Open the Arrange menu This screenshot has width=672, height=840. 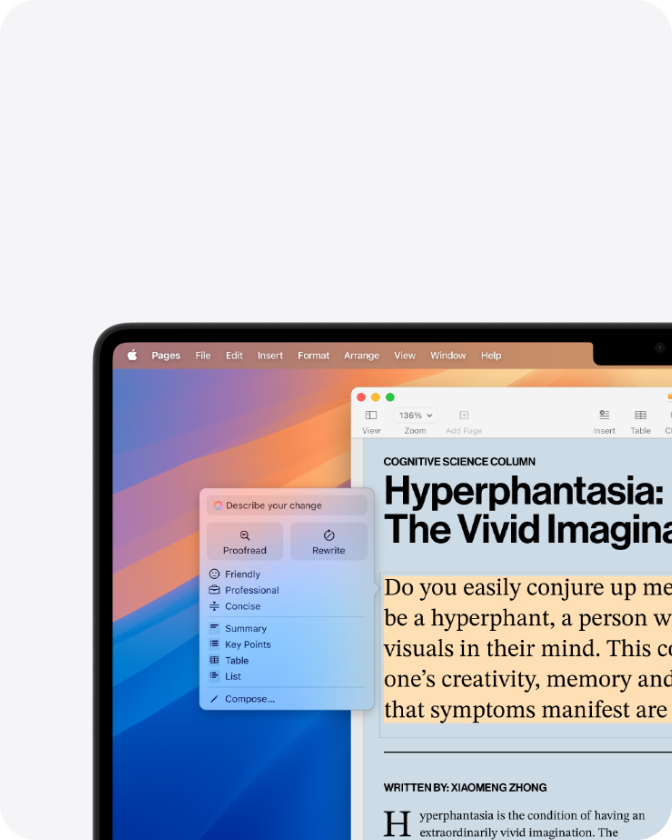361,355
